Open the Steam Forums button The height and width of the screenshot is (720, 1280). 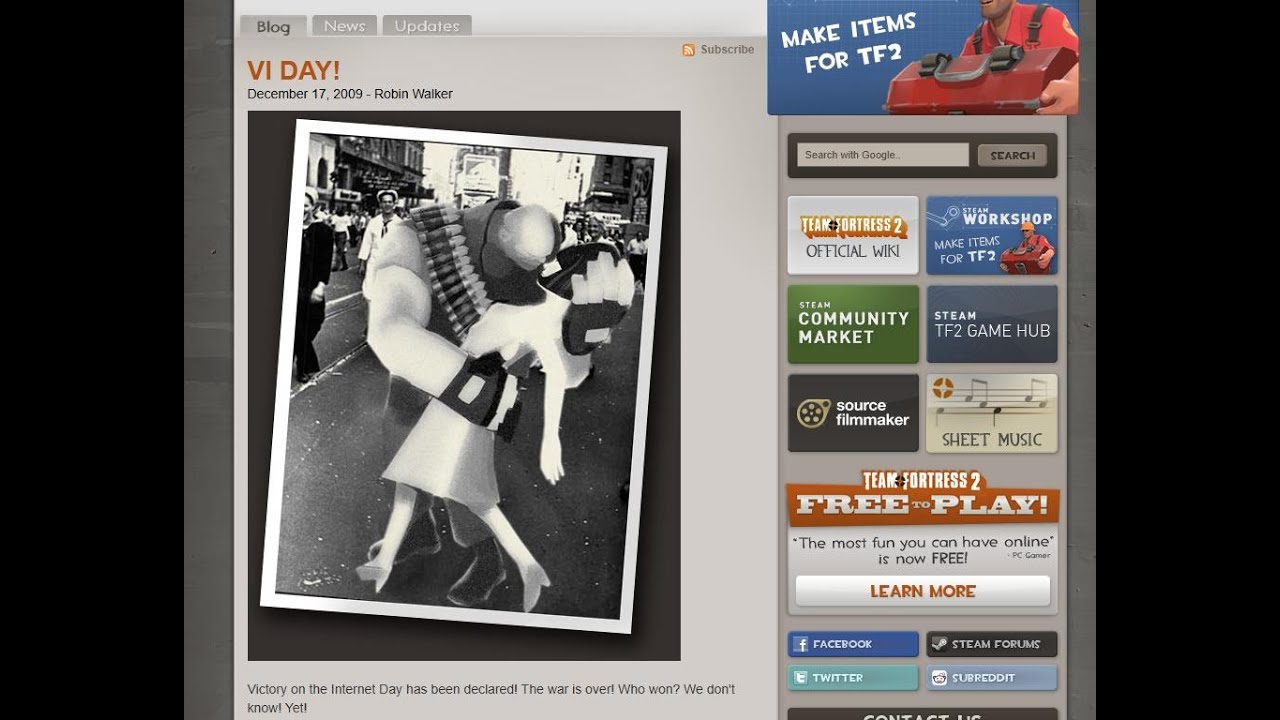click(x=992, y=644)
